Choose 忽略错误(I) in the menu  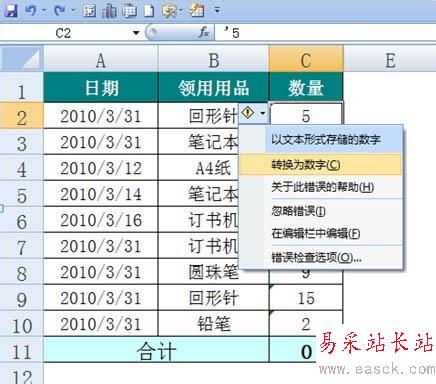coord(320,211)
